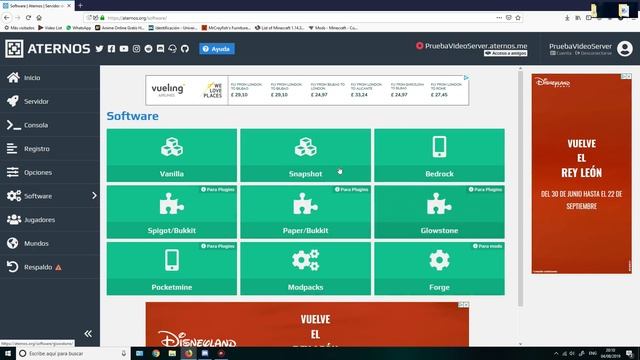640x360 pixels.
Task: Open Aternos Instagram icon
Action: click(x=136, y=49)
